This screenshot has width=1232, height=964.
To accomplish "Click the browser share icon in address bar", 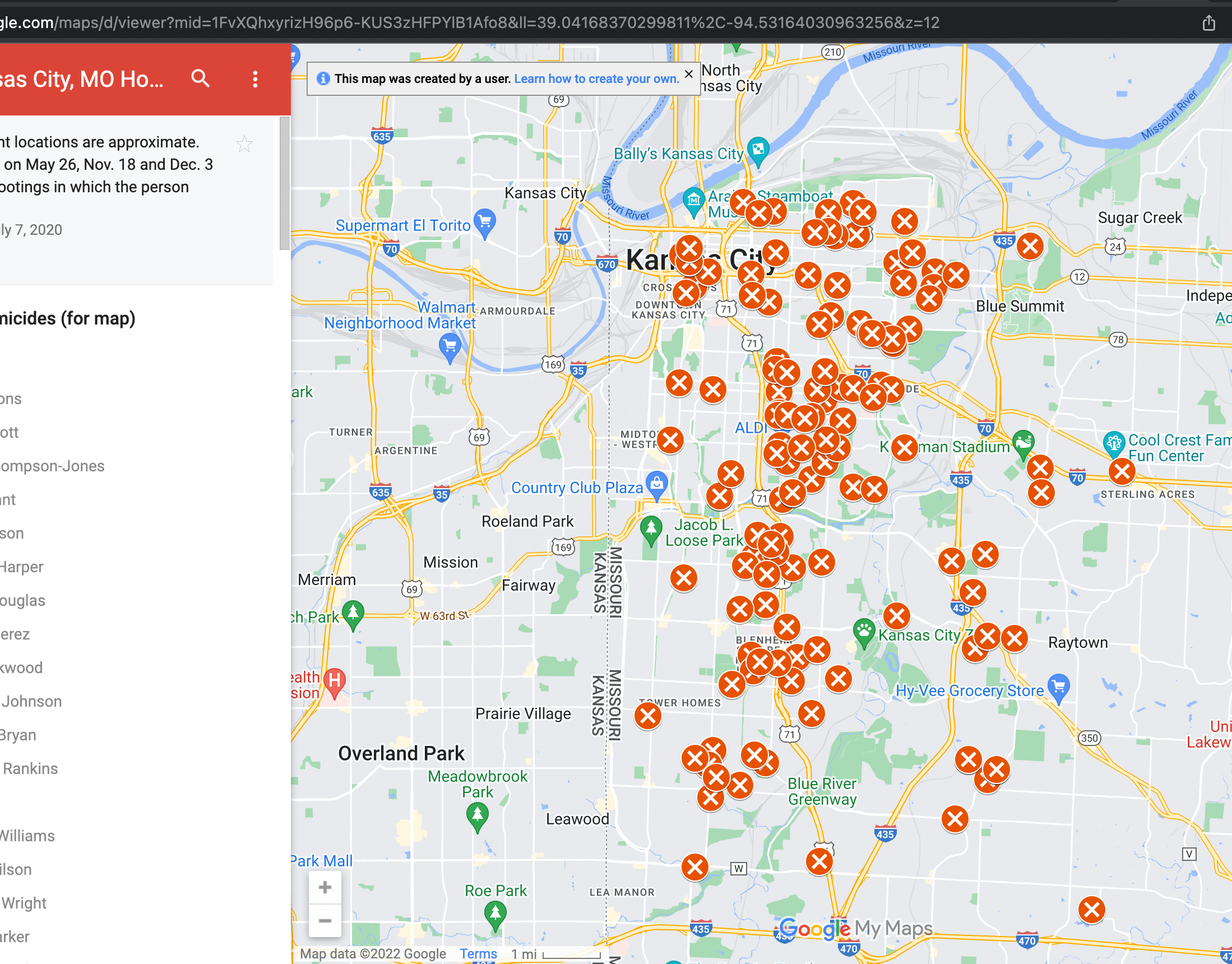I will pyautogui.click(x=1208, y=23).
